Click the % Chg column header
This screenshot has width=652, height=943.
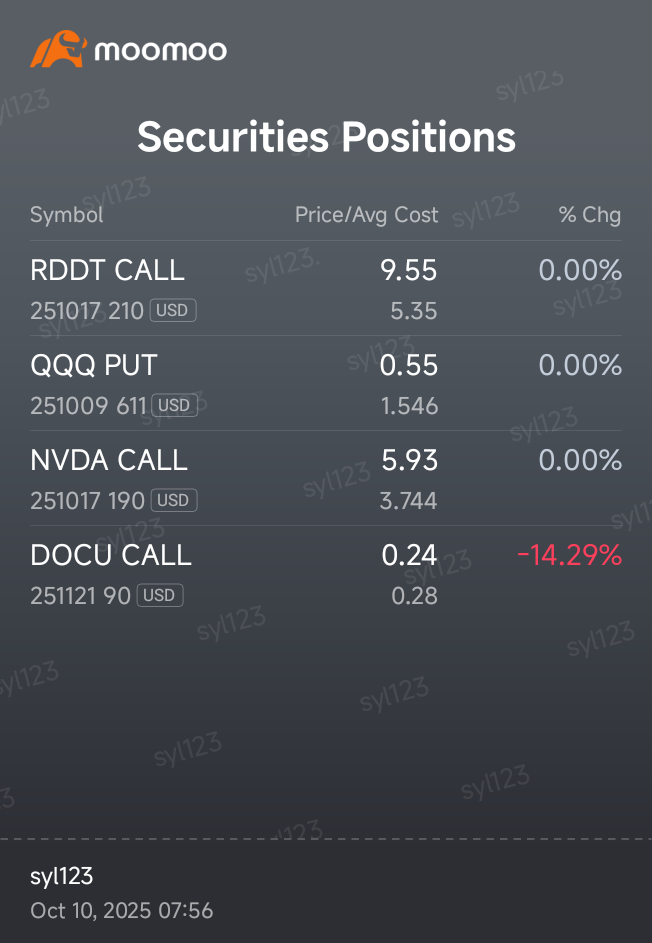click(590, 215)
